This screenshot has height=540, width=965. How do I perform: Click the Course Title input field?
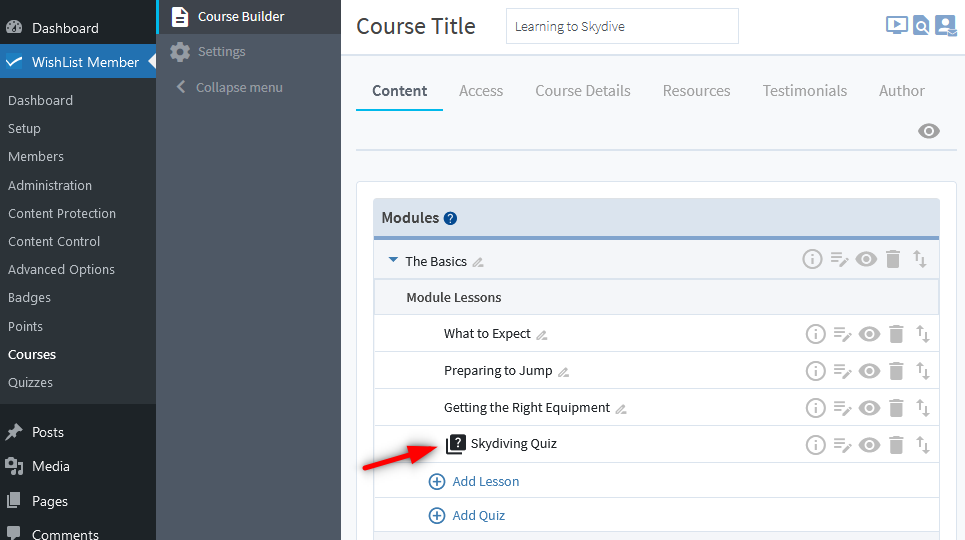(622, 26)
